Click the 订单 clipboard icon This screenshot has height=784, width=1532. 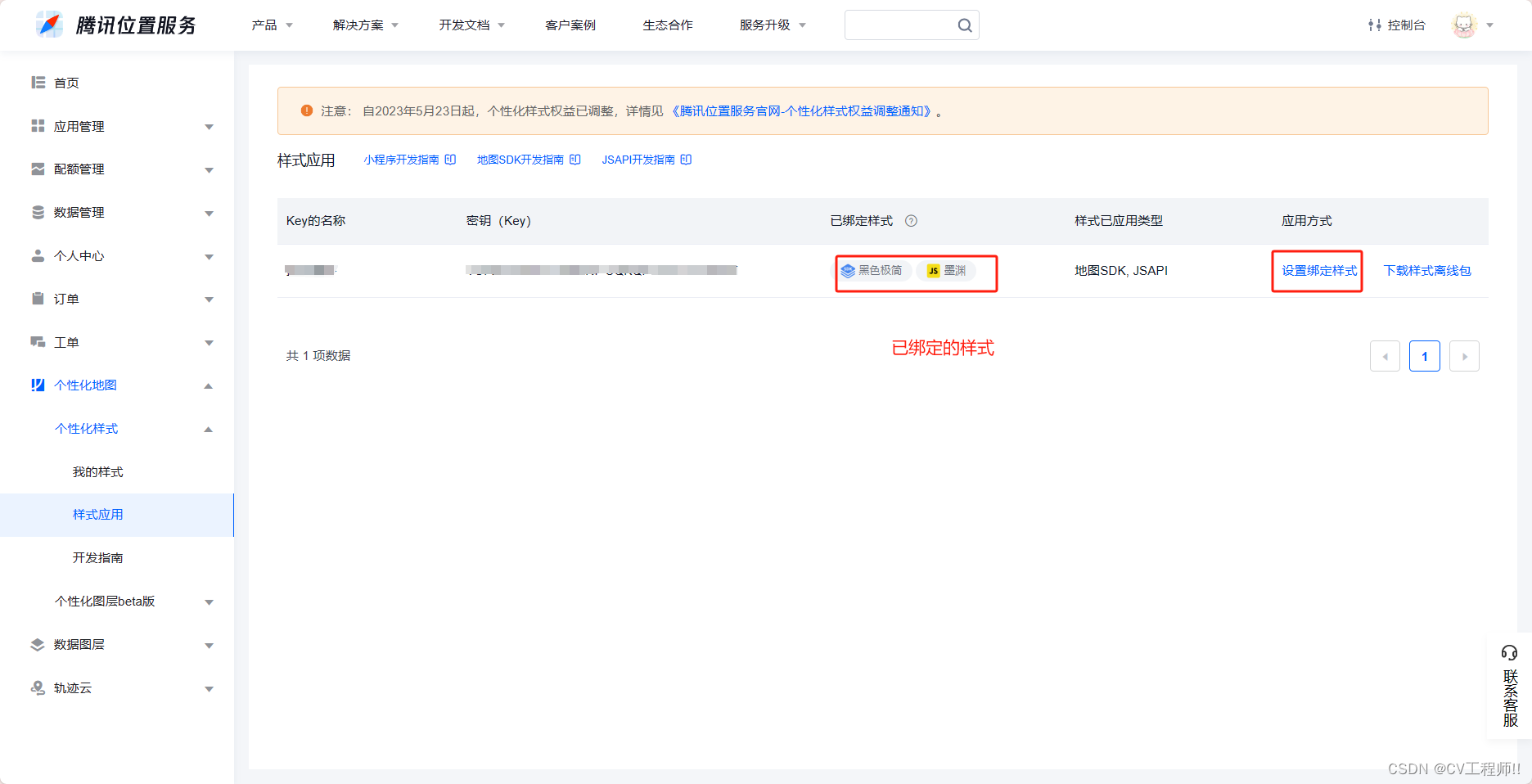tap(38, 299)
